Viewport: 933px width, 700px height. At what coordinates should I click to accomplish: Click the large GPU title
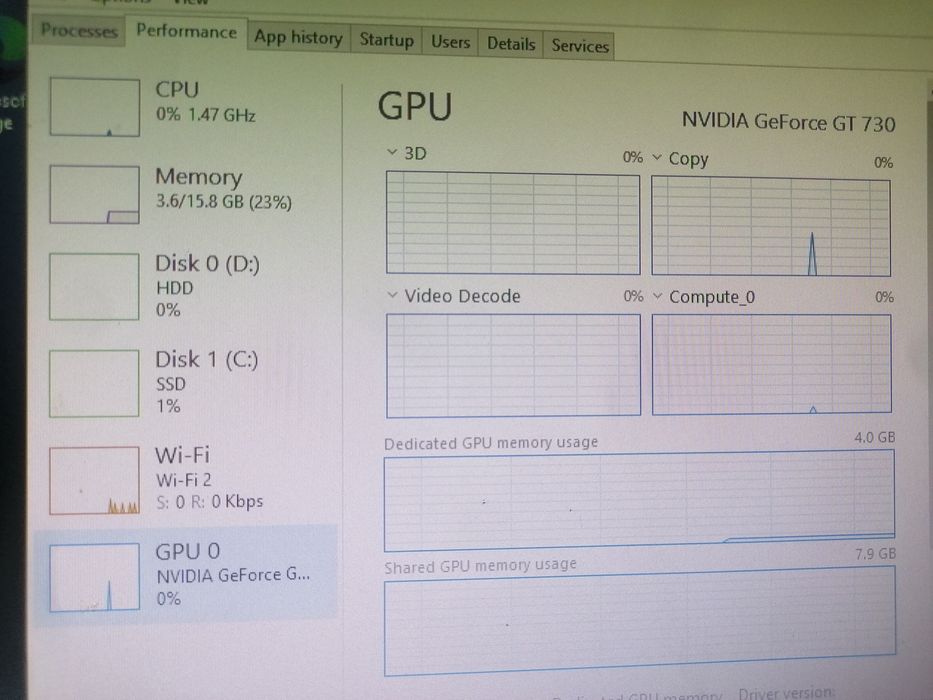415,106
